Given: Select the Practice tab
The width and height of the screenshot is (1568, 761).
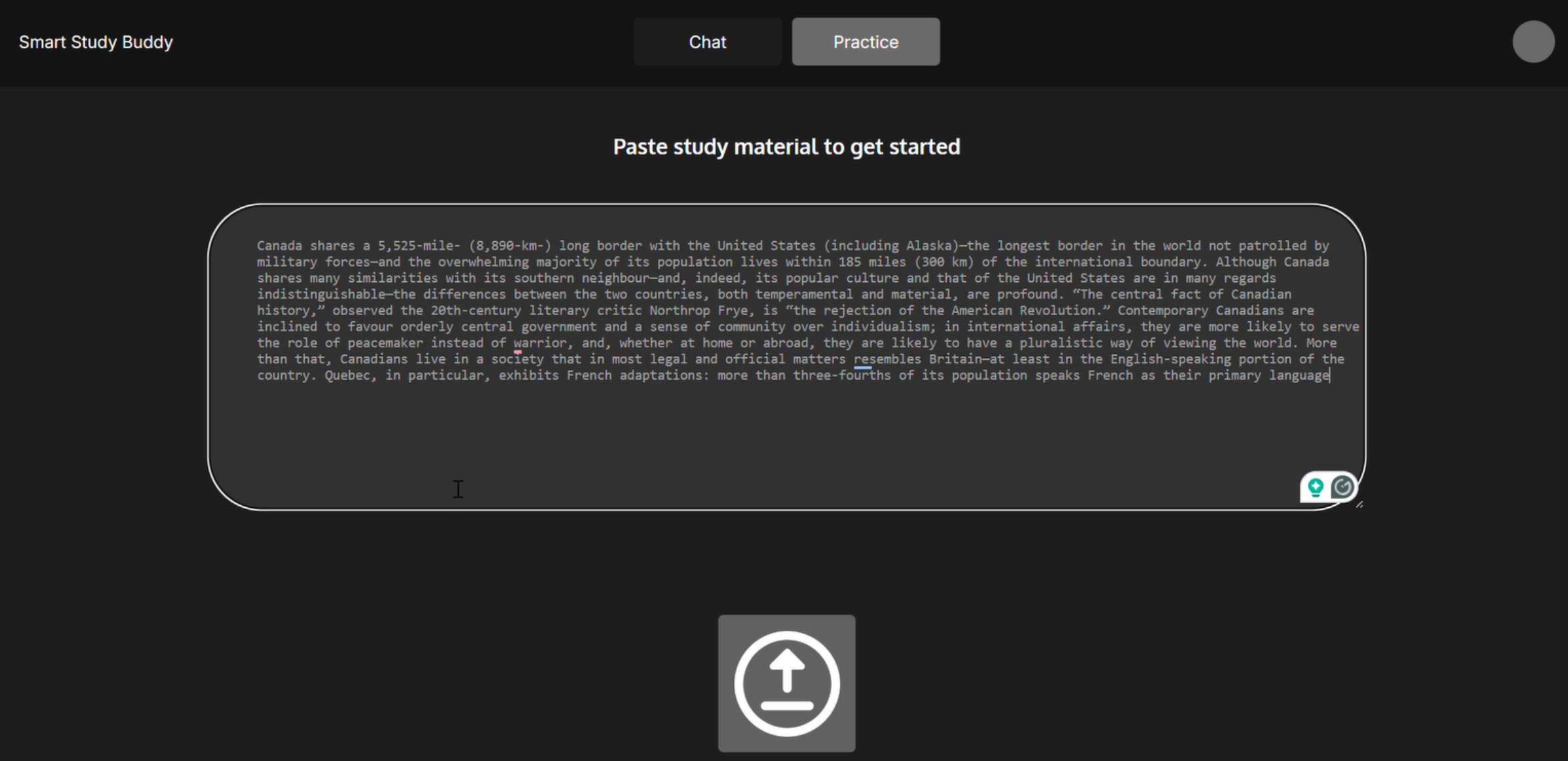Looking at the screenshot, I should click(865, 41).
